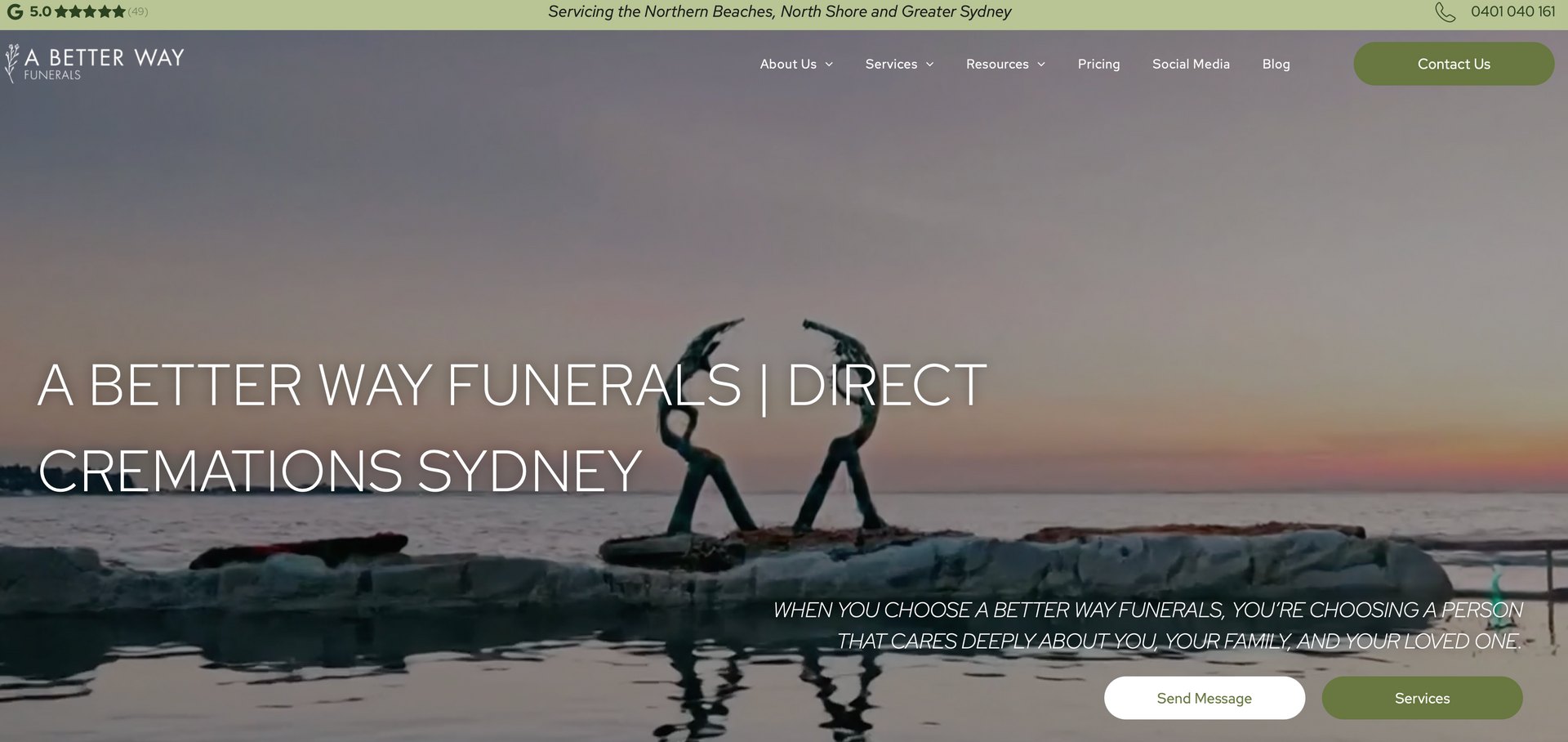This screenshot has height=742, width=1568.
Task: Open the (49) reviews count
Action: coord(138,11)
